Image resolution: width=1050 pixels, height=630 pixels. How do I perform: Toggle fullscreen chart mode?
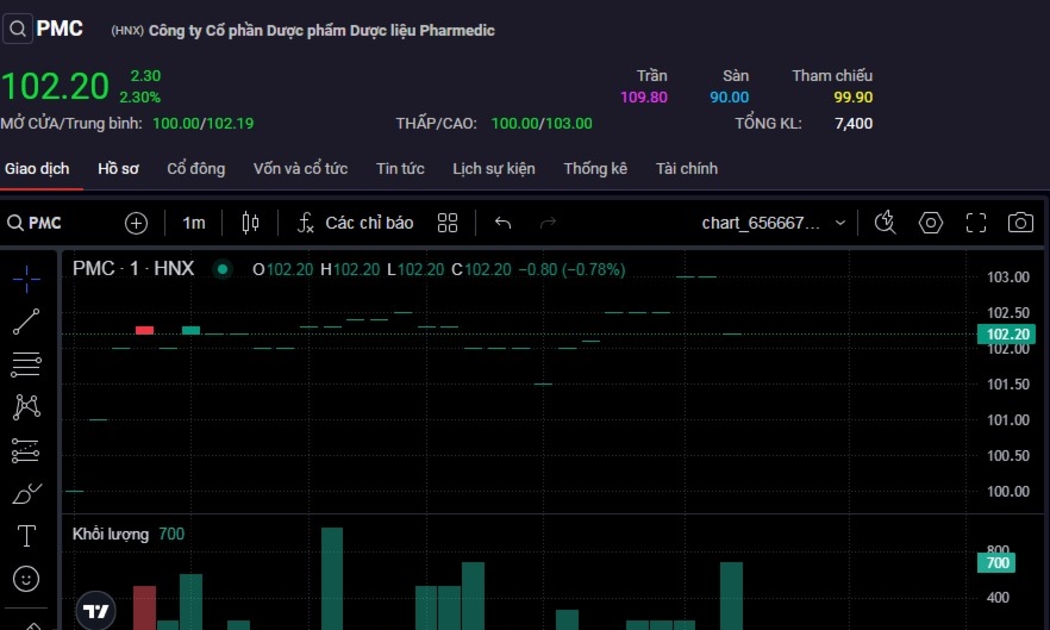click(x=975, y=223)
